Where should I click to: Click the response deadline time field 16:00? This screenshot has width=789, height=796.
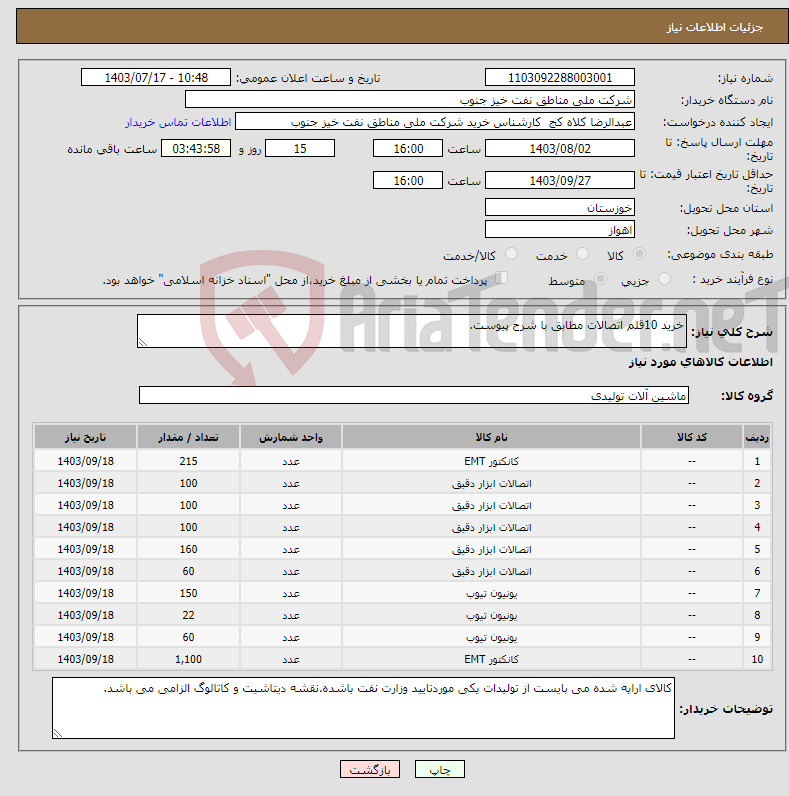[x=408, y=148]
